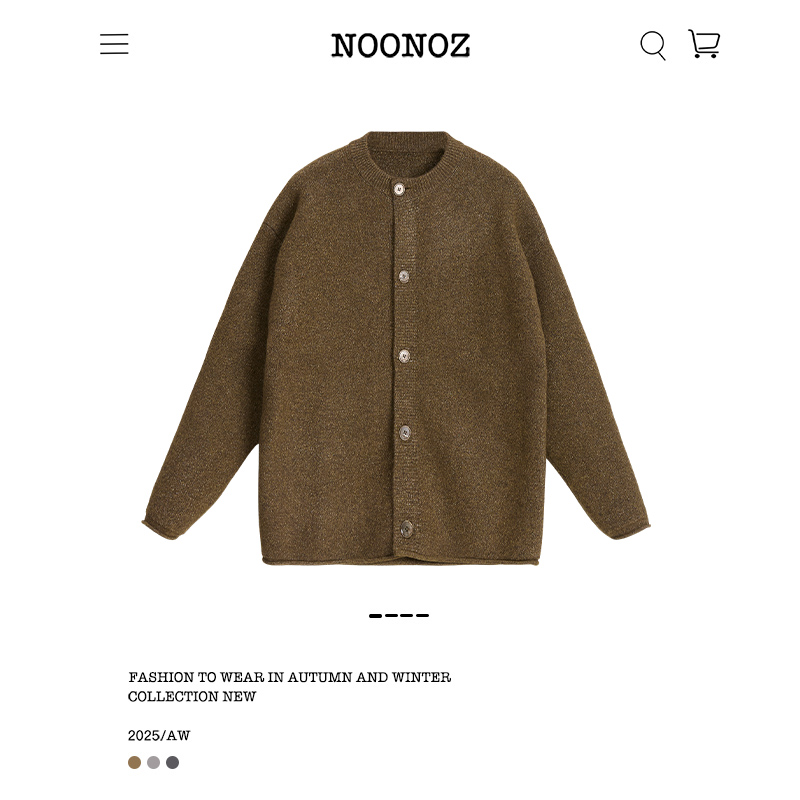Click the cardigan's bottom hem button
The width and height of the screenshot is (800, 800).
tap(407, 529)
